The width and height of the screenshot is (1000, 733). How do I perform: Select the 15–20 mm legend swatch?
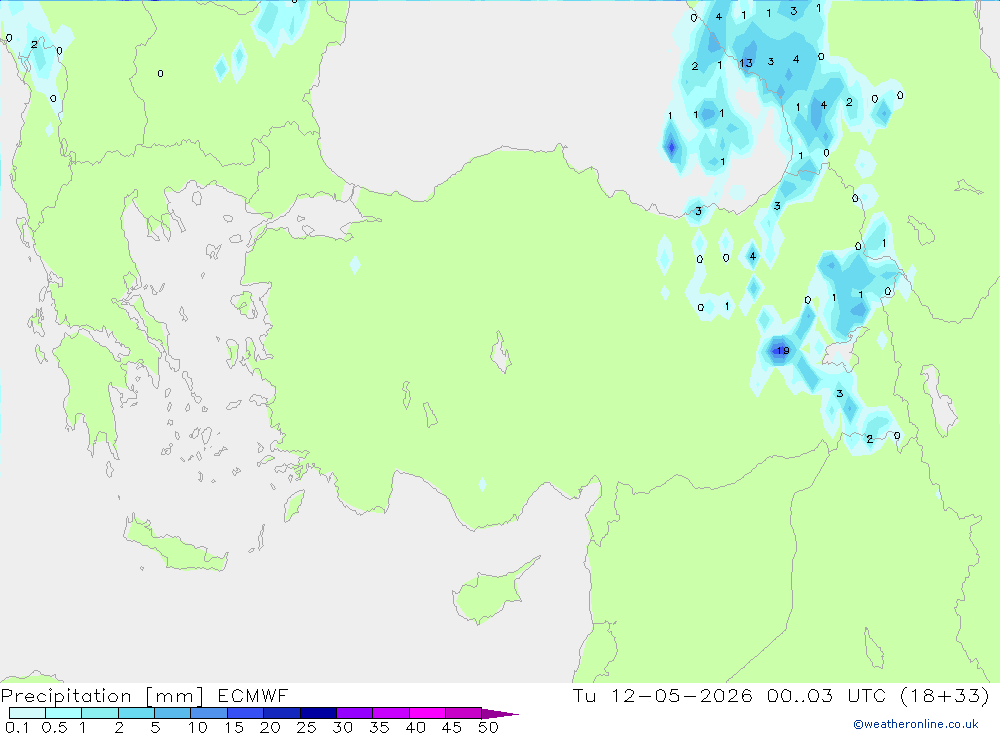(246, 713)
